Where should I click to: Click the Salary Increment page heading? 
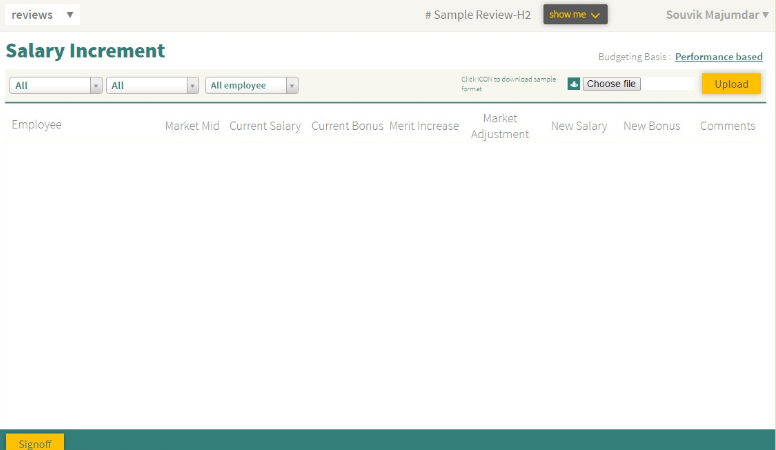tap(85, 50)
